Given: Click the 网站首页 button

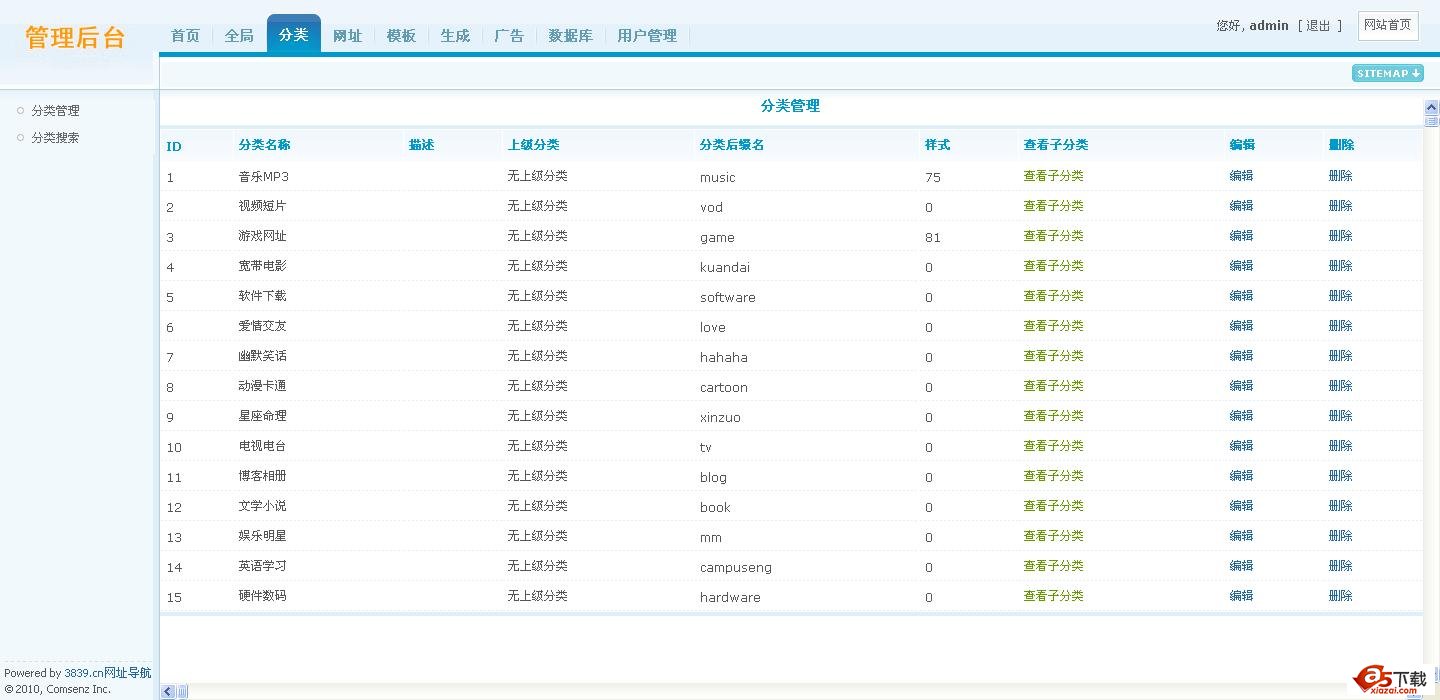Looking at the screenshot, I should pos(1387,25).
